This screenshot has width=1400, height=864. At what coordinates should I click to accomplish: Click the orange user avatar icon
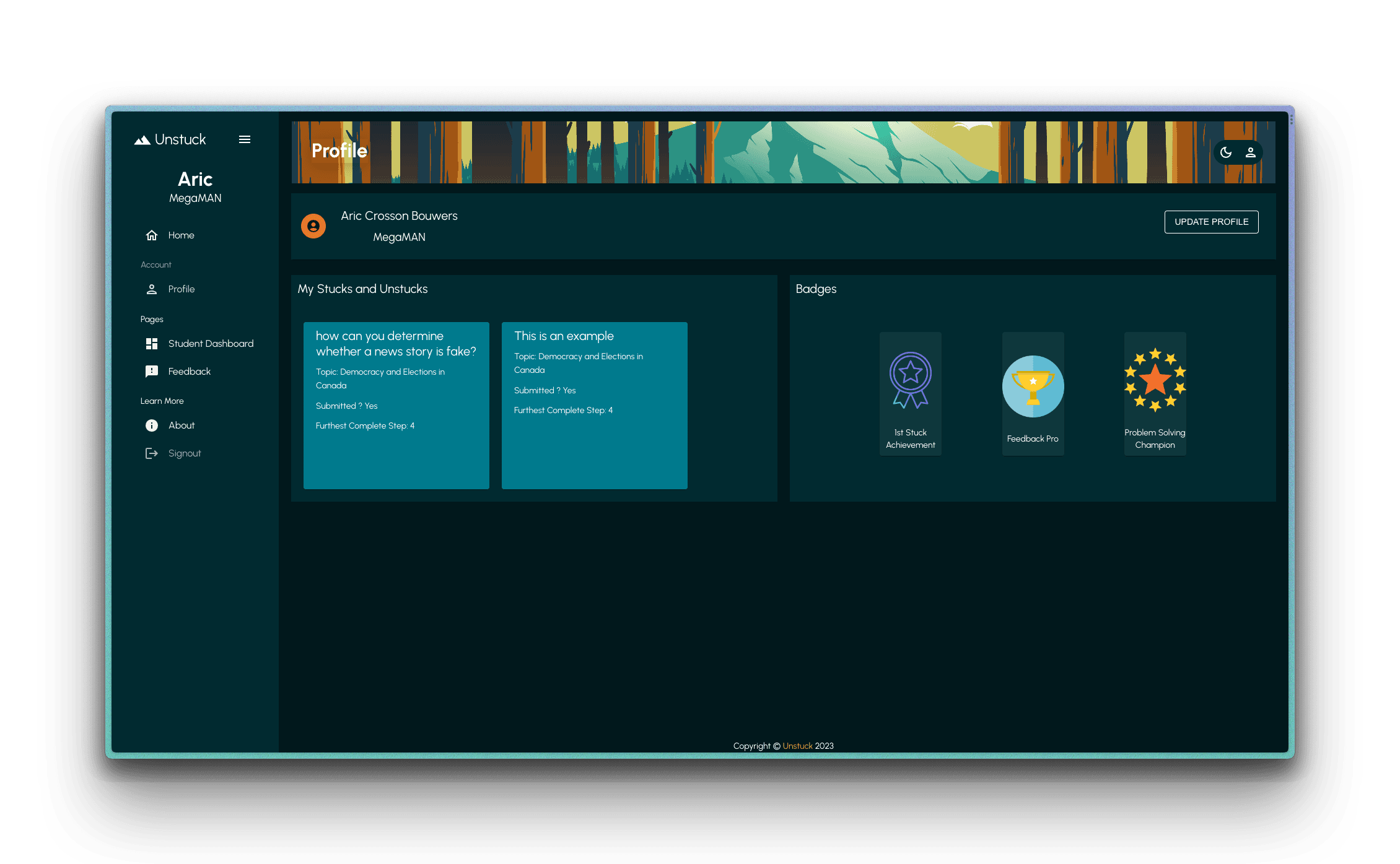(x=313, y=226)
